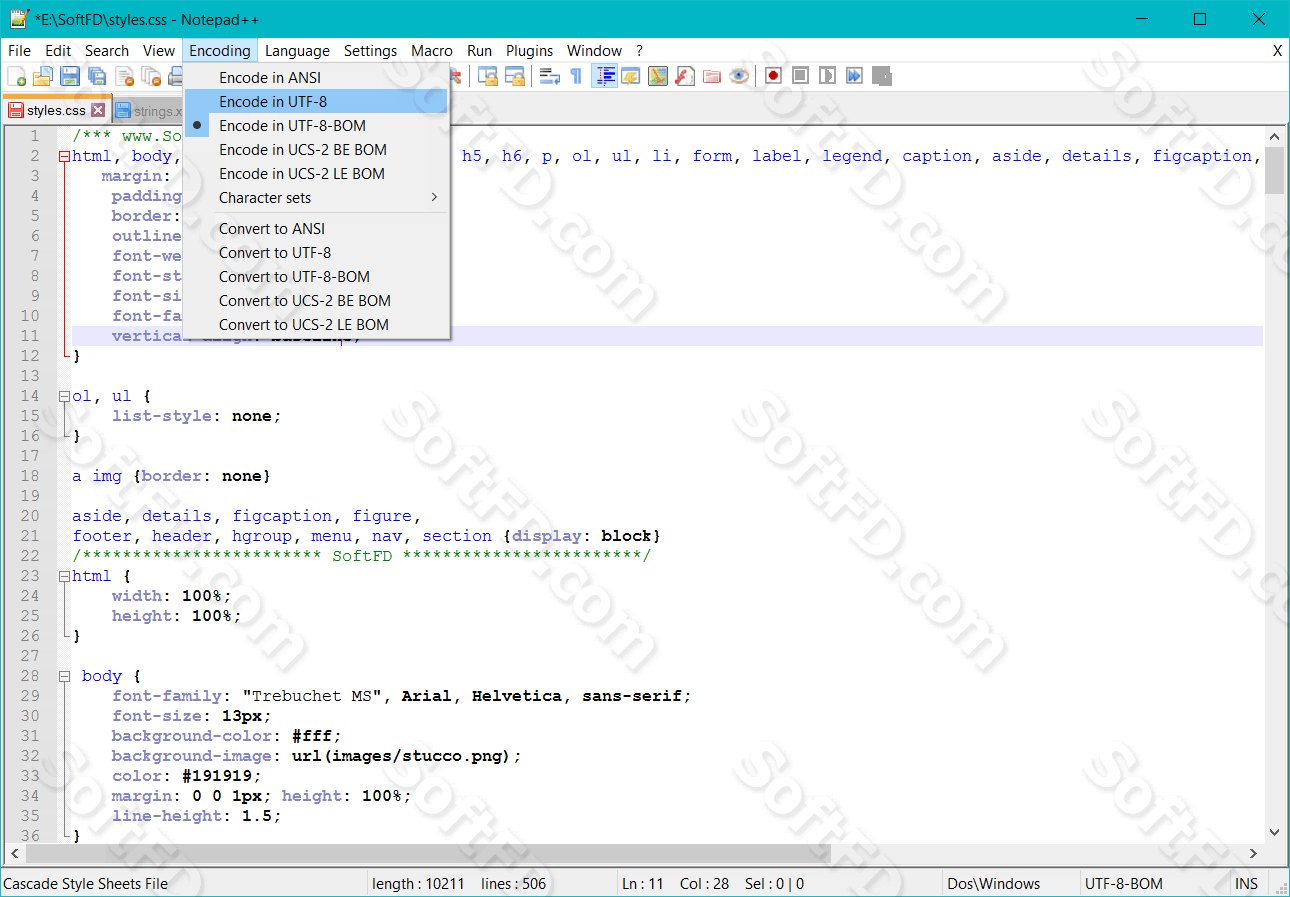Viewport: 1290px width, 897px height.
Task: Select Encode in UTF-8
Action: click(317, 101)
